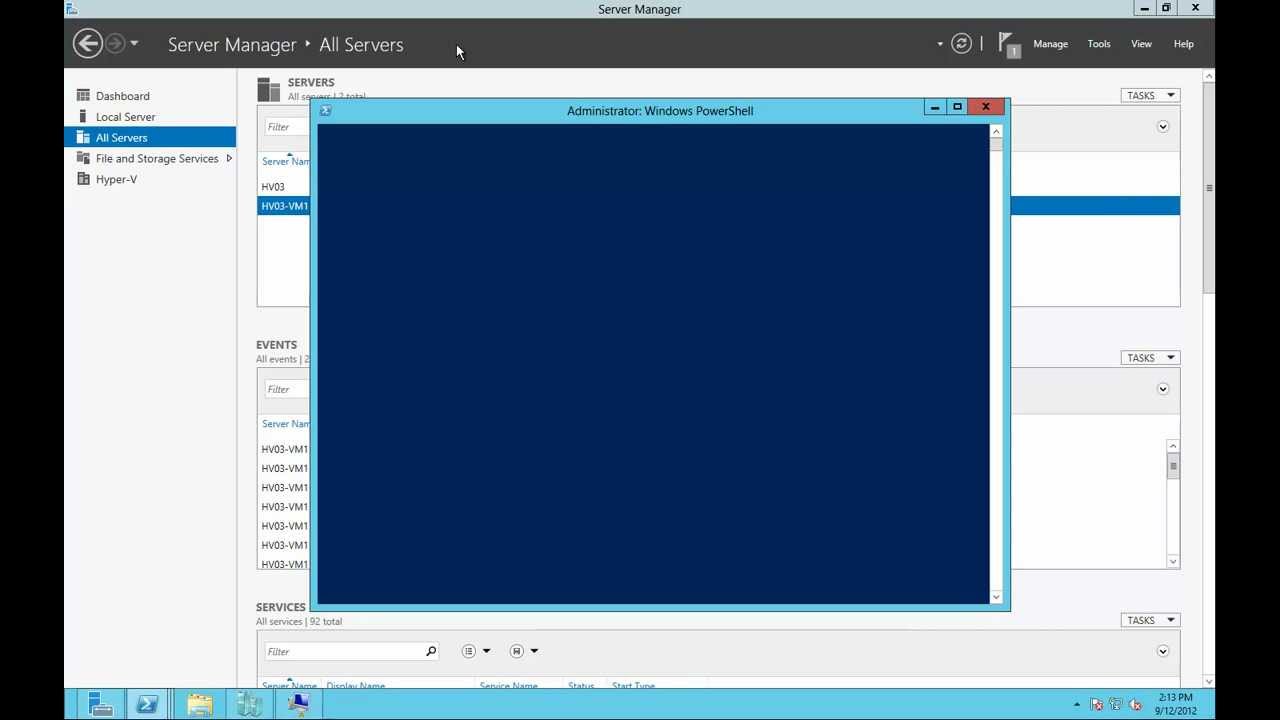Click the Server Manager taskbar icon
Screen dimensions: 1280x720
pyautogui.click(x=100, y=704)
